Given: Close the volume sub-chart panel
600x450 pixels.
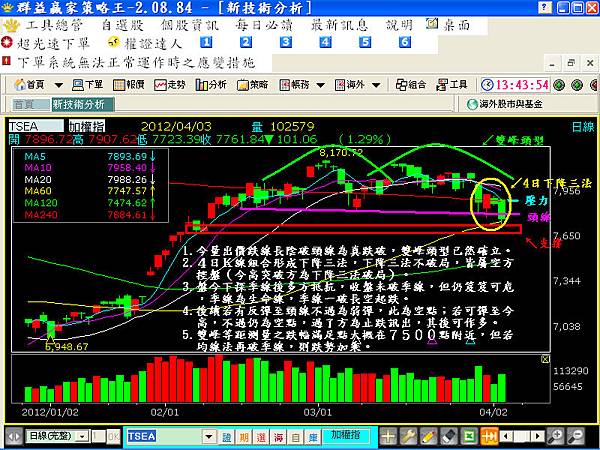Looking at the screenshot, I should pos(545,359).
